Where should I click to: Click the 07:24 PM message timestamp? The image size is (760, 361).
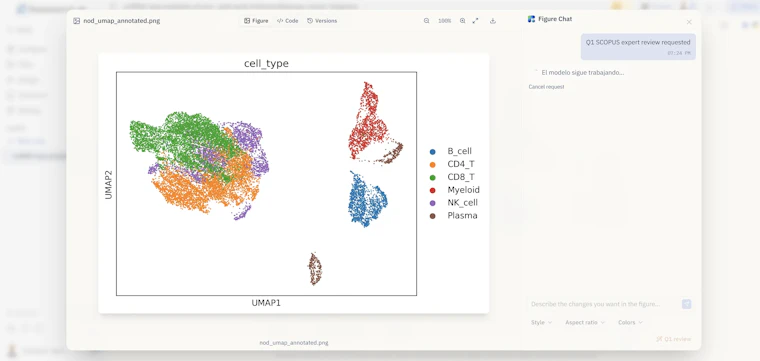click(x=679, y=53)
